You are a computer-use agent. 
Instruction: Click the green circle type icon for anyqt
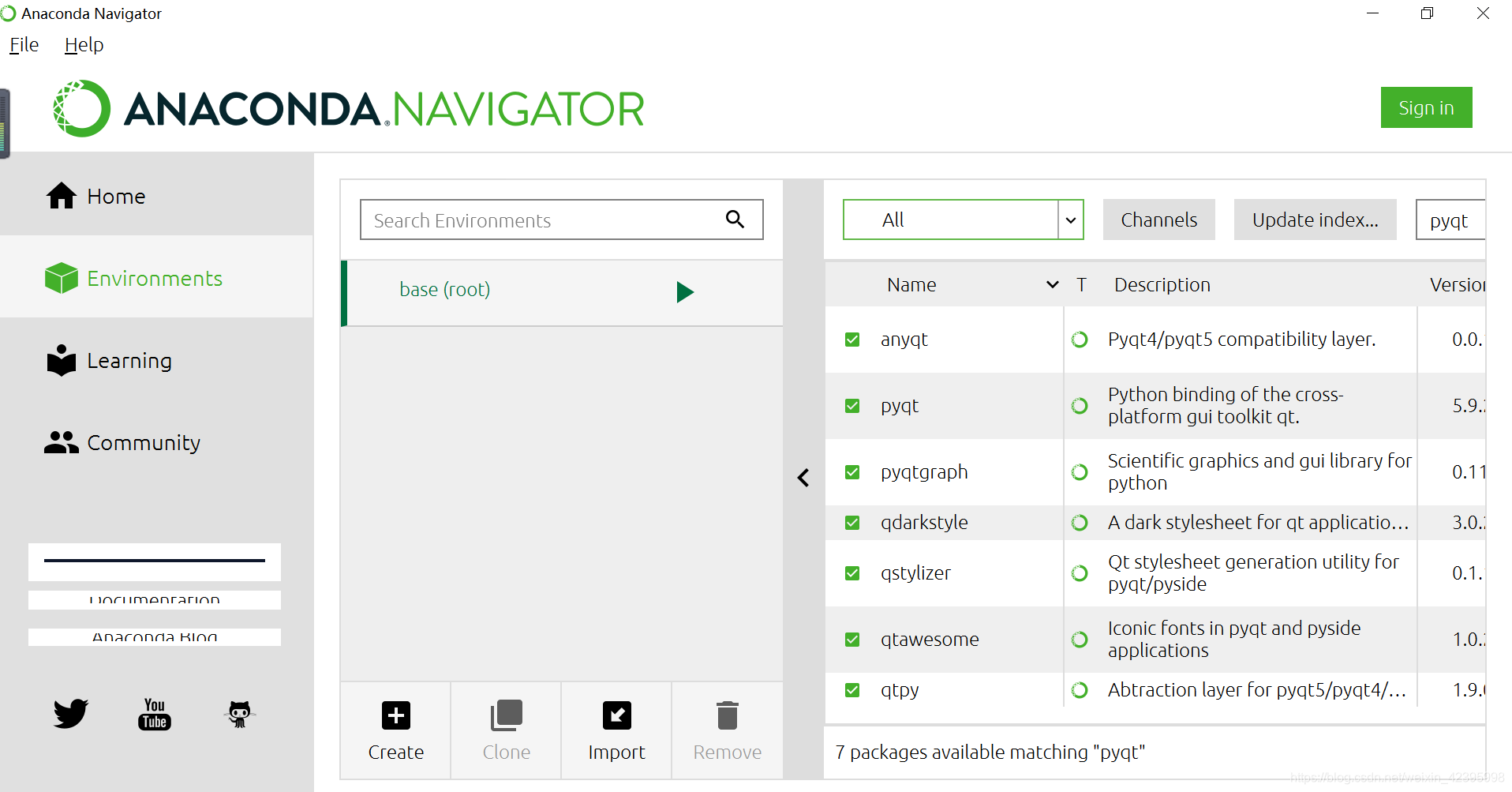(x=1080, y=340)
